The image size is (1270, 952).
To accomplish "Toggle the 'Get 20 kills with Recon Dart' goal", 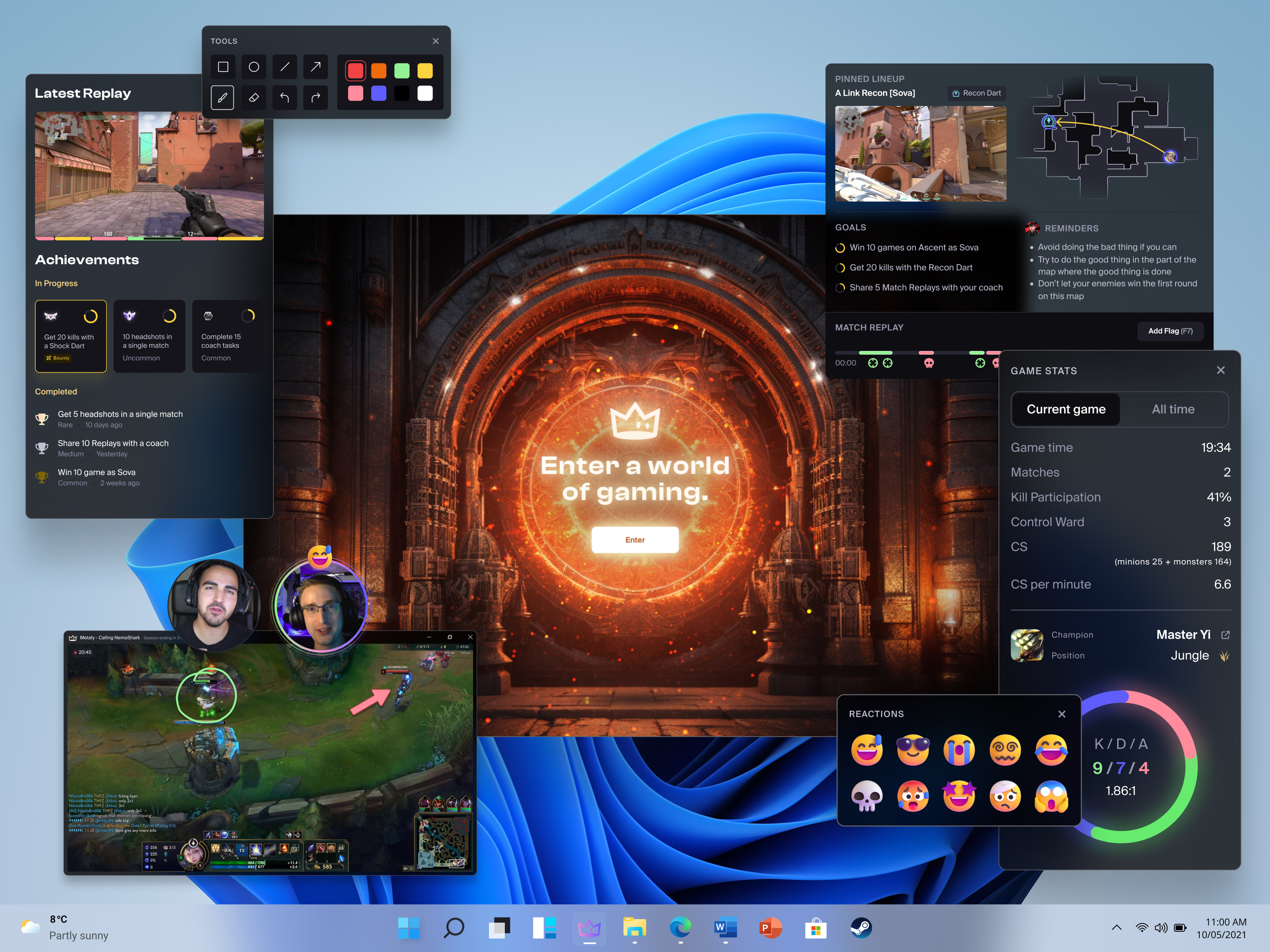I will (x=840, y=267).
